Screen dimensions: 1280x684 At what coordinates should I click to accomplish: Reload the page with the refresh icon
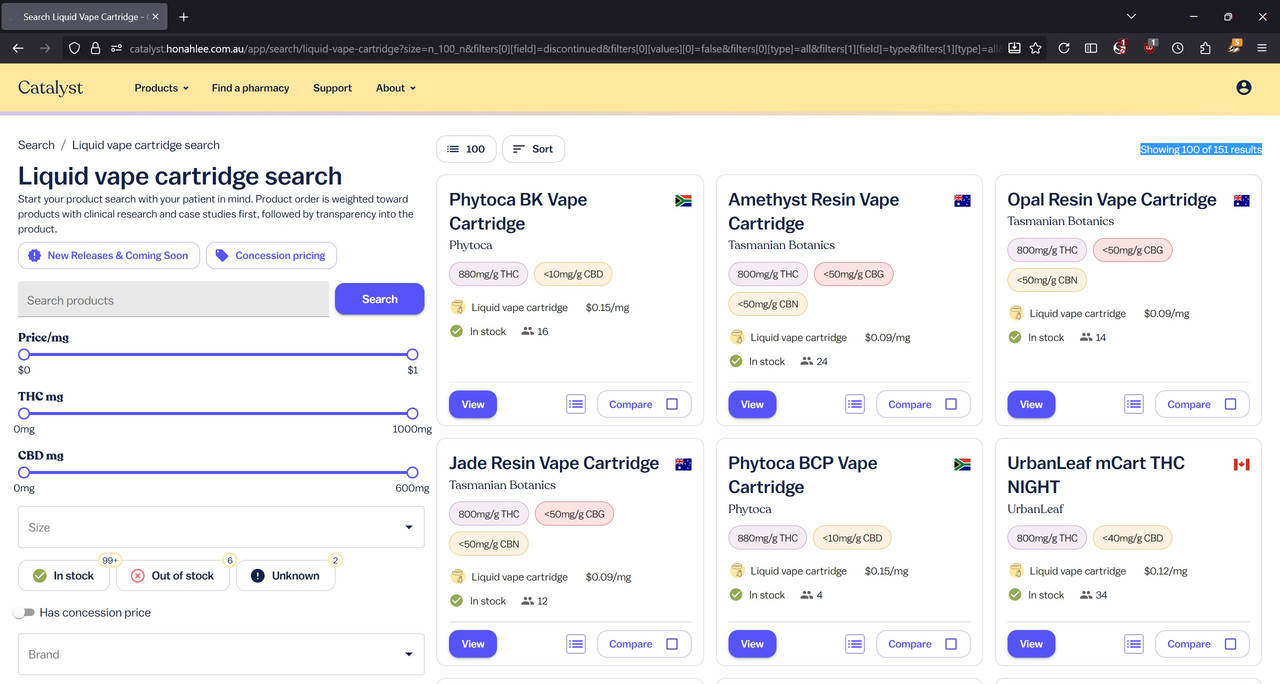click(x=1064, y=48)
